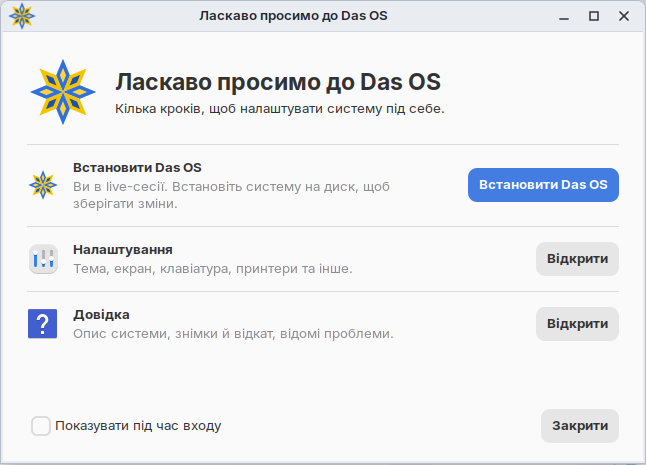Maximize the welcome window
Viewport: 646px width, 465px height.
pyautogui.click(x=594, y=16)
